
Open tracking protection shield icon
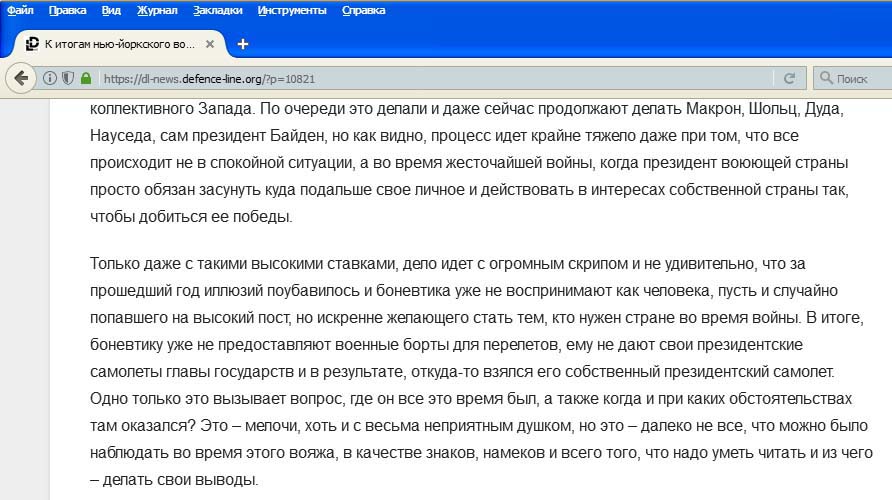(68, 78)
